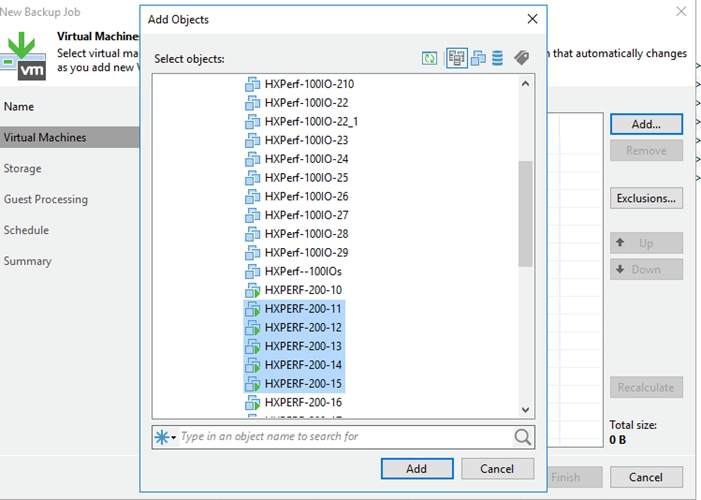Select HXPERF-200-10 label
This screenshot has width=701, height=500.
point(303,290)
